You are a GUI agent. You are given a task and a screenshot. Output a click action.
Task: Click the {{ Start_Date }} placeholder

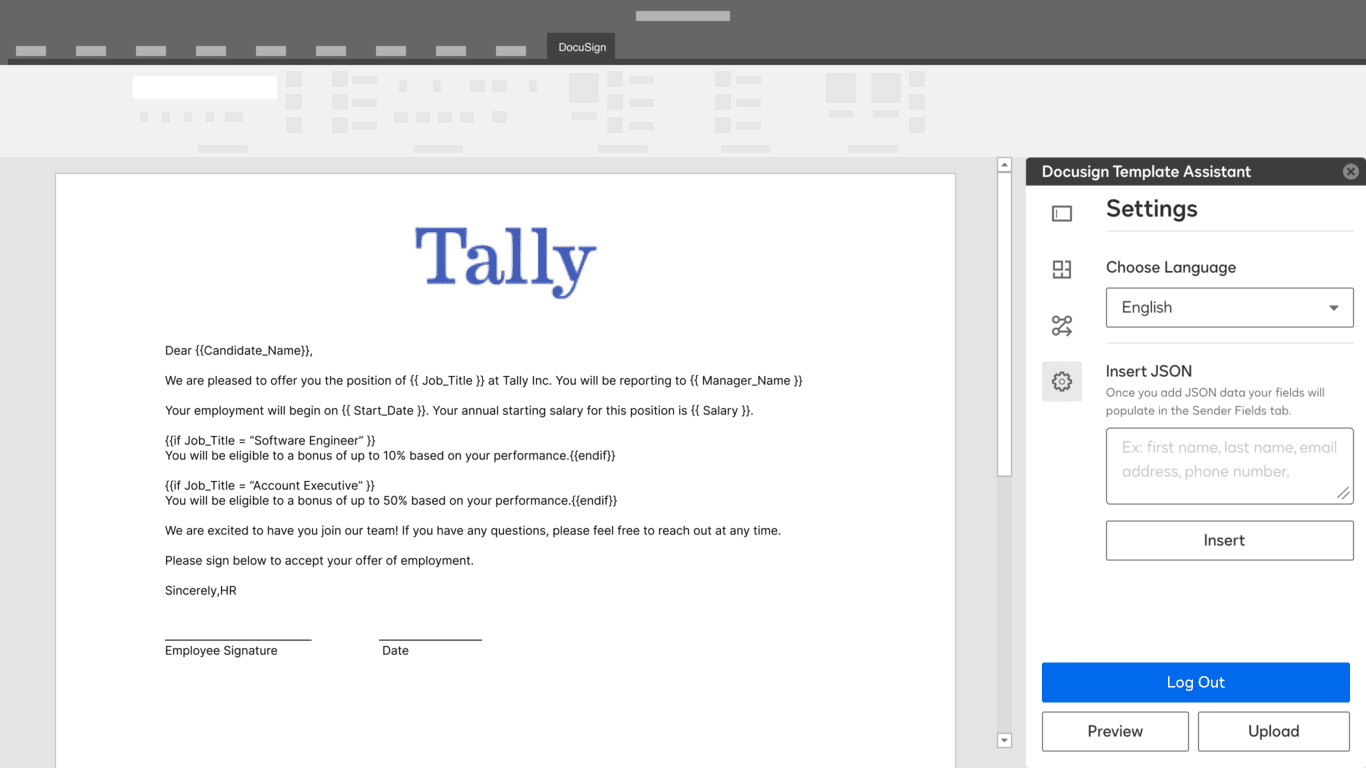pos(385,411)
